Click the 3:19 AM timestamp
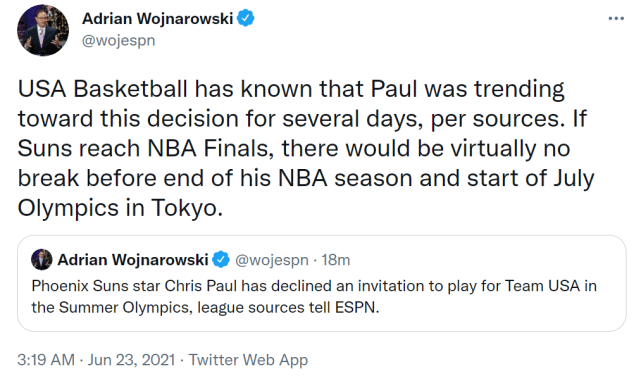This screenshot has width=641, height=376. (46, 360)
